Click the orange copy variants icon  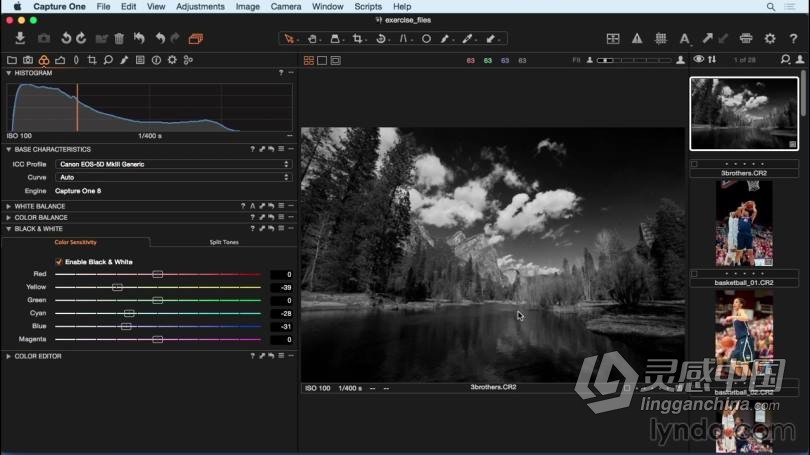coord(196,39)
